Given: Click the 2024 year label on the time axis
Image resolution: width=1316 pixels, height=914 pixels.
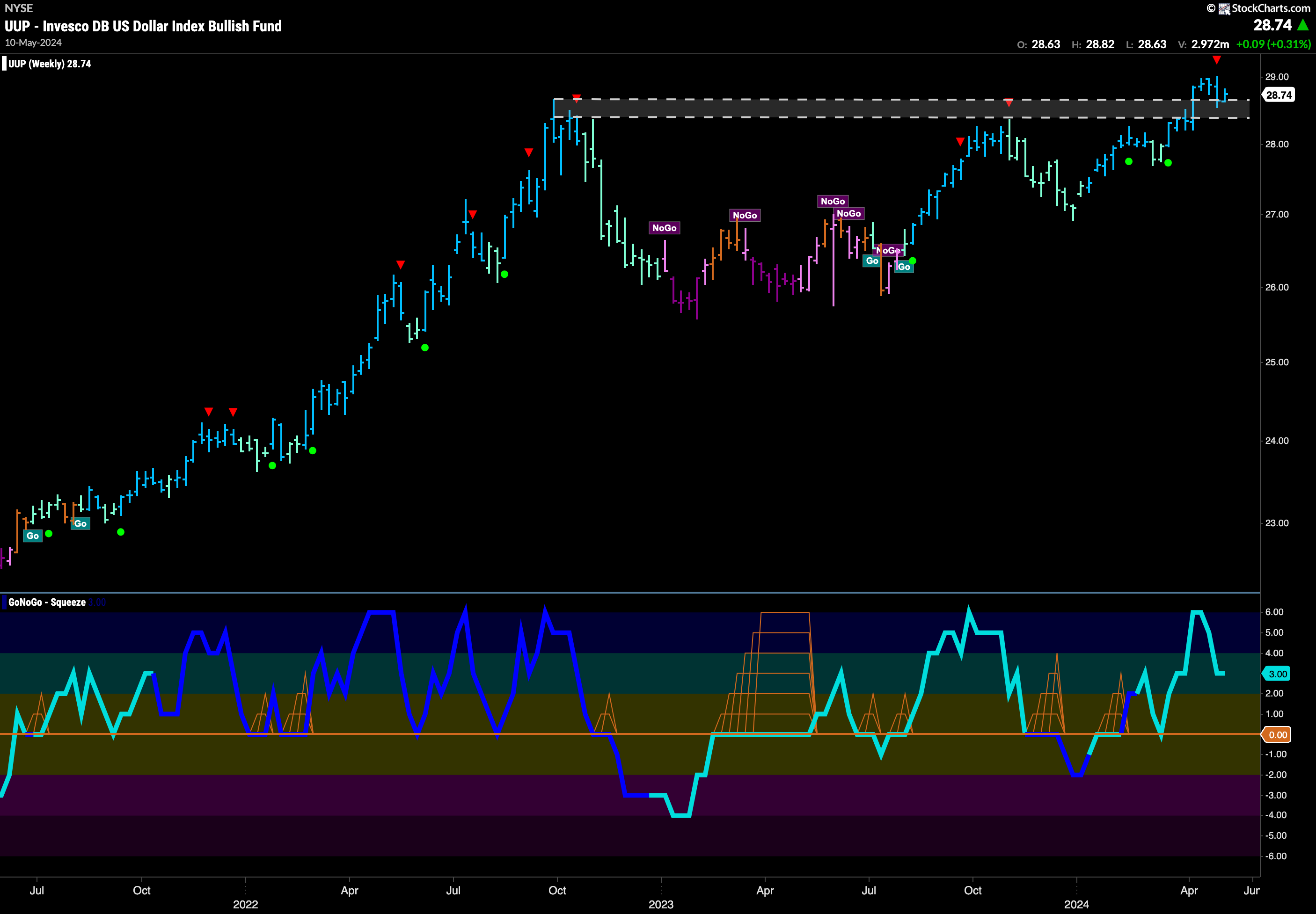Looking at the screenshot, I should tap(1076, 905).
